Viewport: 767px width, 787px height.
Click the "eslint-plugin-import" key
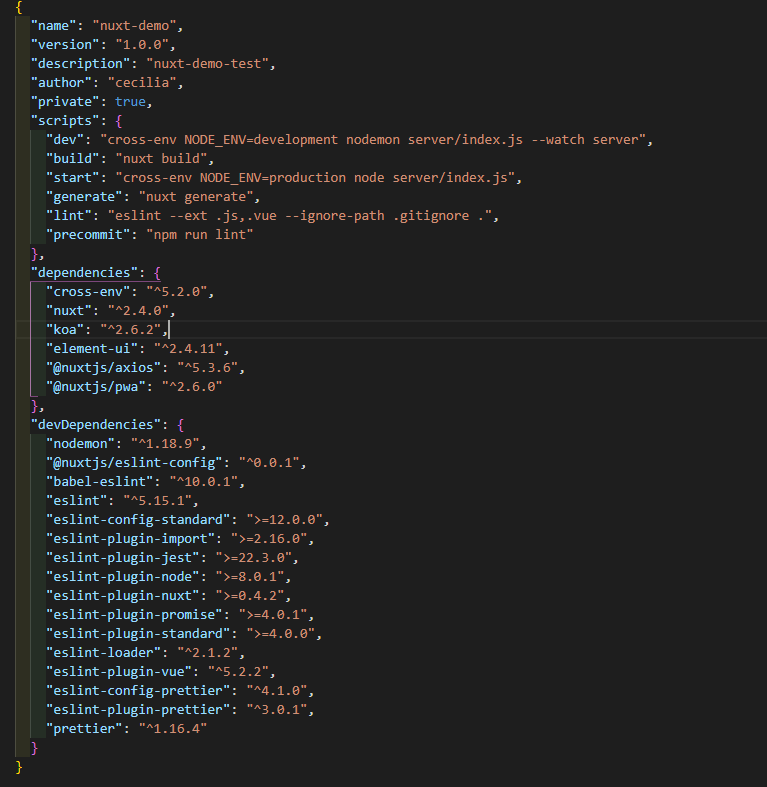(x=131, y=539)
